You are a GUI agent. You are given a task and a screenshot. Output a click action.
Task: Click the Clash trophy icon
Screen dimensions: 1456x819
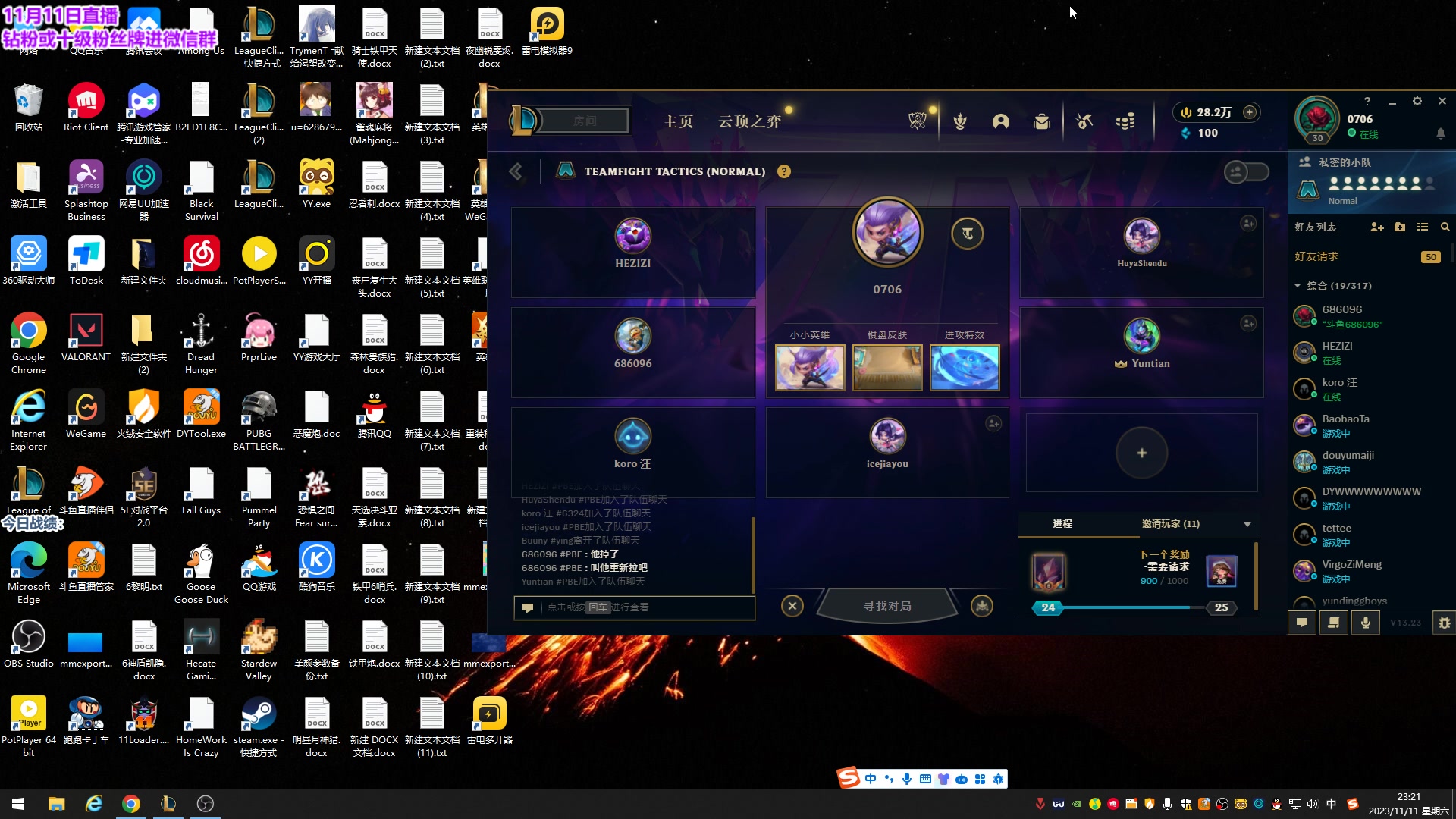pos(960,121)
